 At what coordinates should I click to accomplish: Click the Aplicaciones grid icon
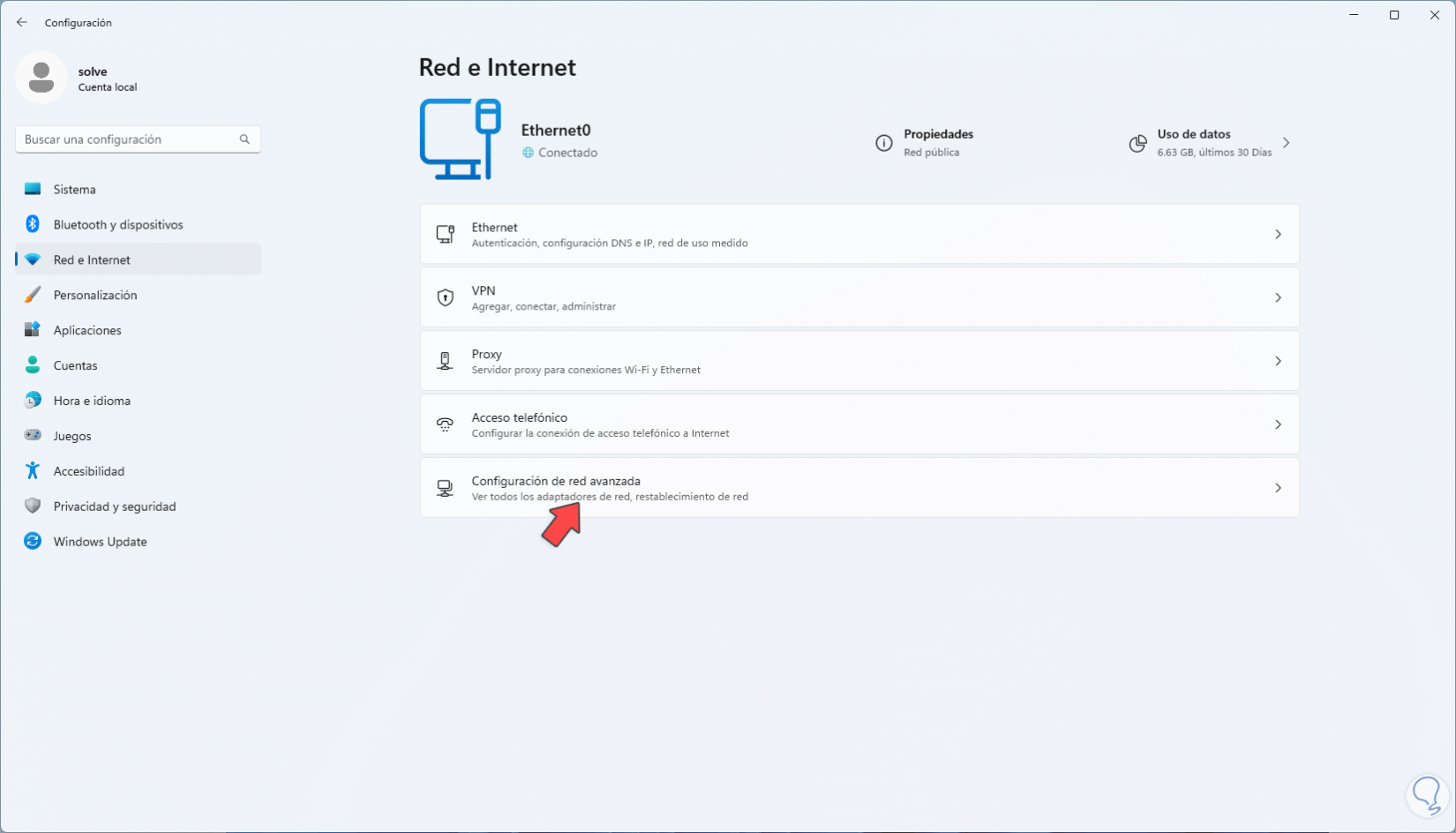(33, 330)
